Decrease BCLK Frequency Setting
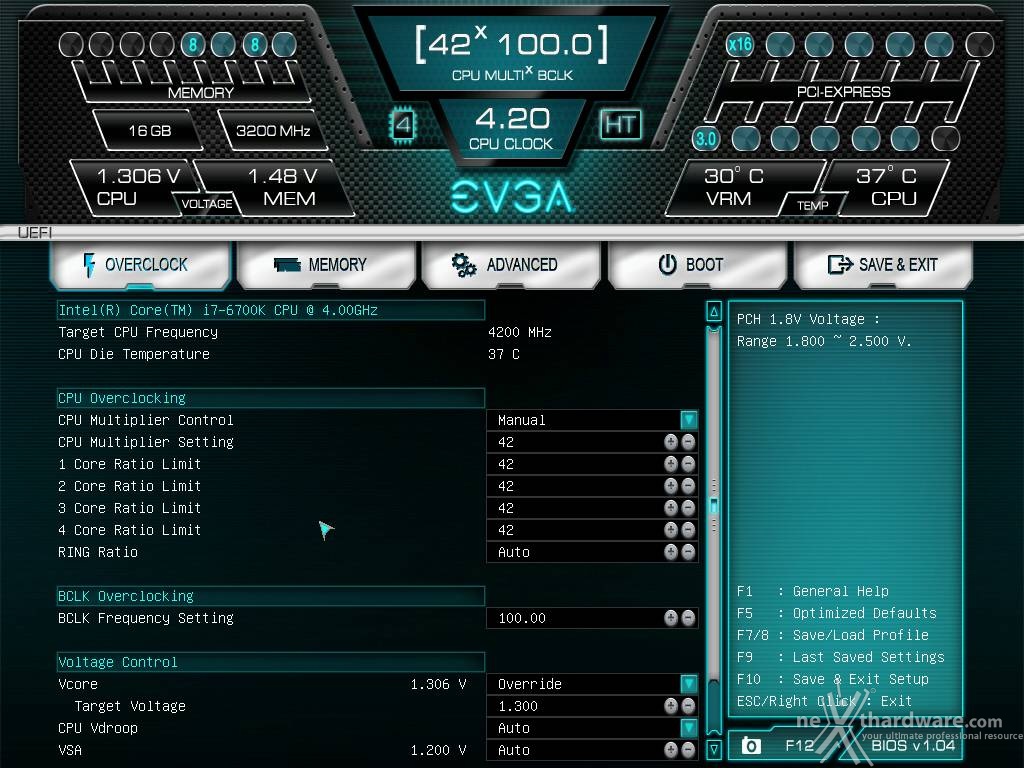1024x768 pixels. pos(688,618)
